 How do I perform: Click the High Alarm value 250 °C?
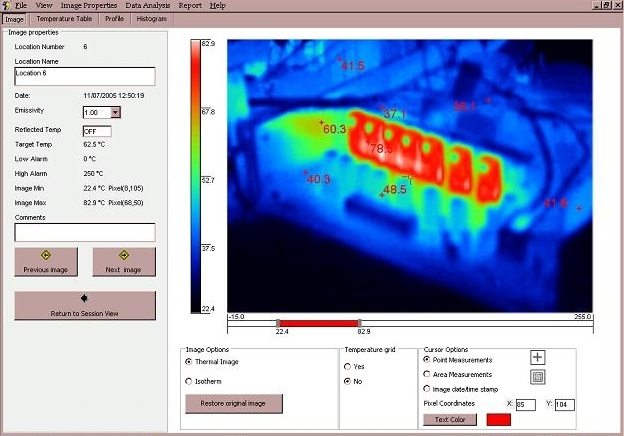coord(93,173)
